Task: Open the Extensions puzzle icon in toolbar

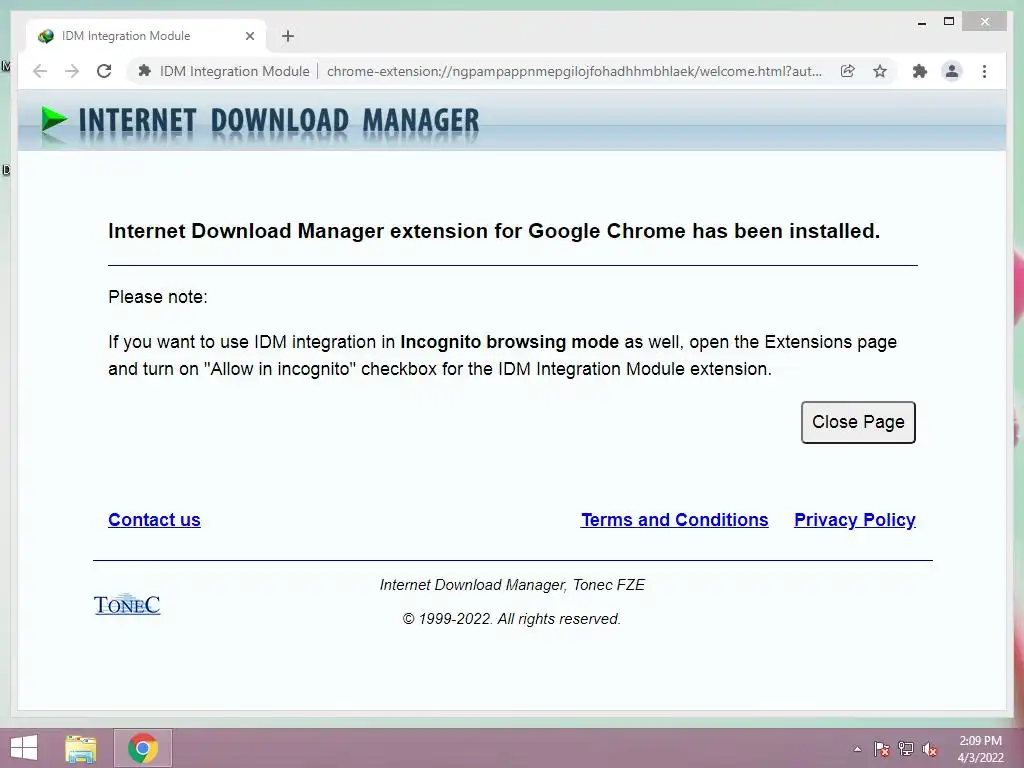Action: pyautogui.click(x=920, y=71)
